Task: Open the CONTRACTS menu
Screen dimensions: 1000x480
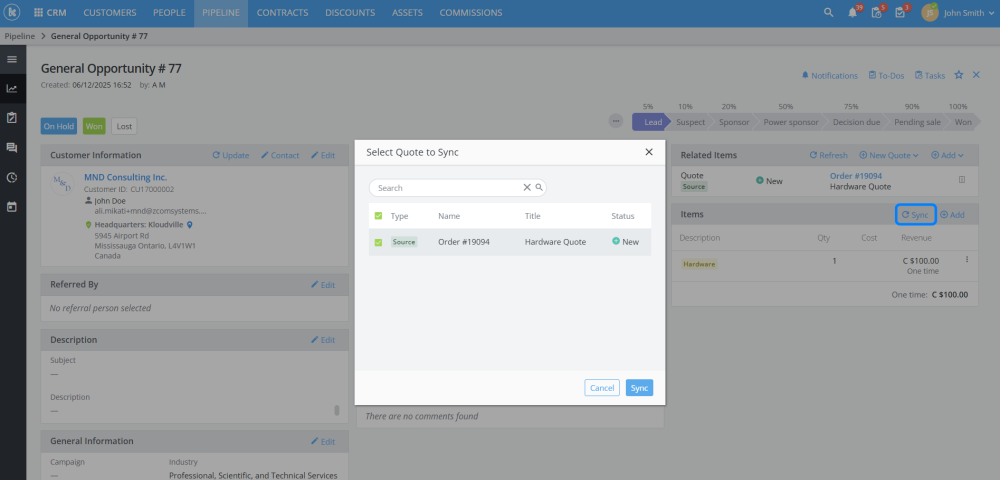Action: (282, 13)
